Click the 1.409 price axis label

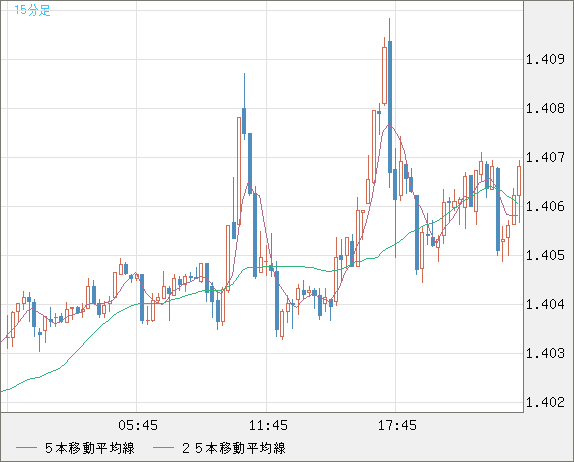(545, 59)
